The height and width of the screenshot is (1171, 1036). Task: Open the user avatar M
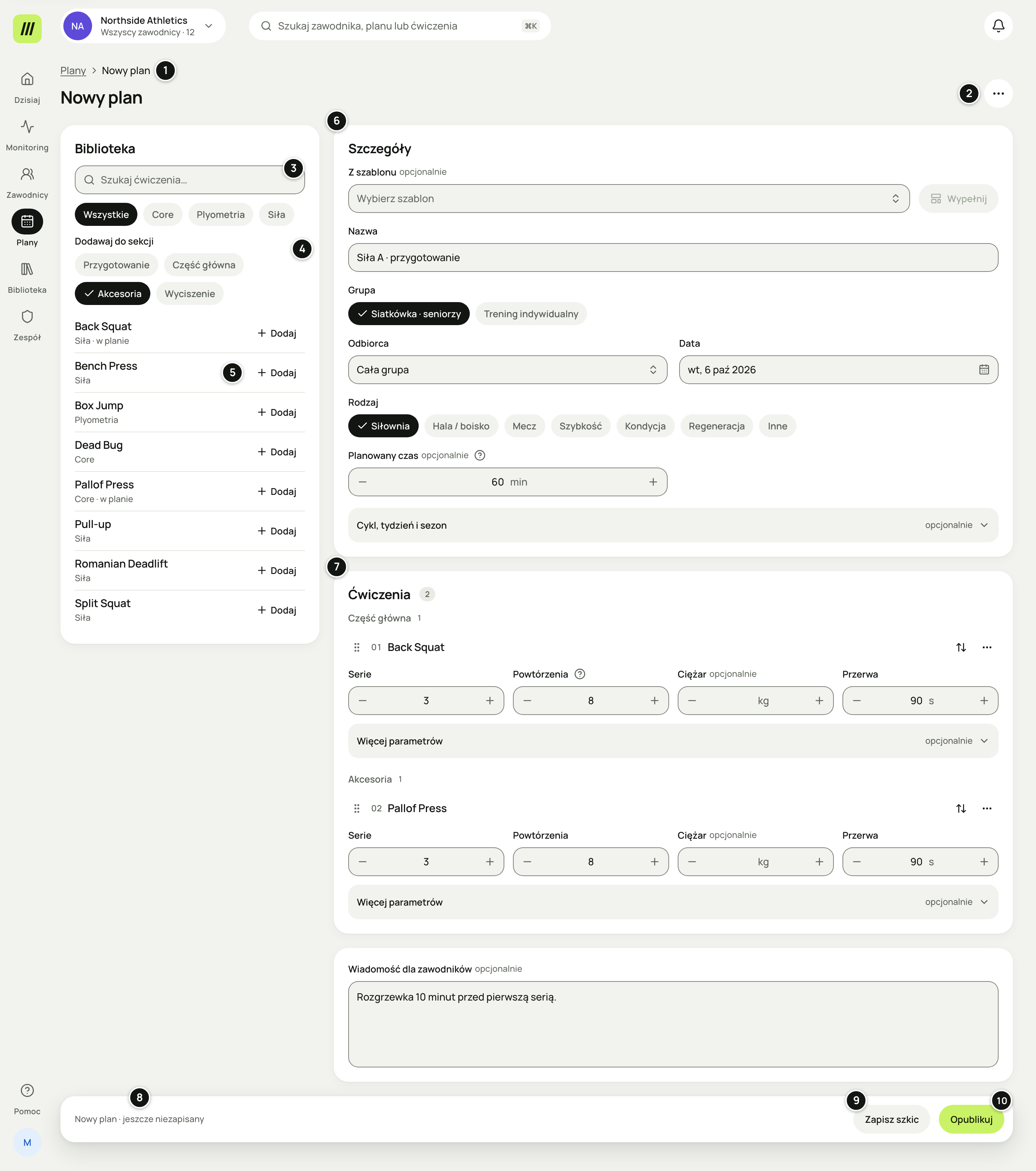pos(27,1142)
